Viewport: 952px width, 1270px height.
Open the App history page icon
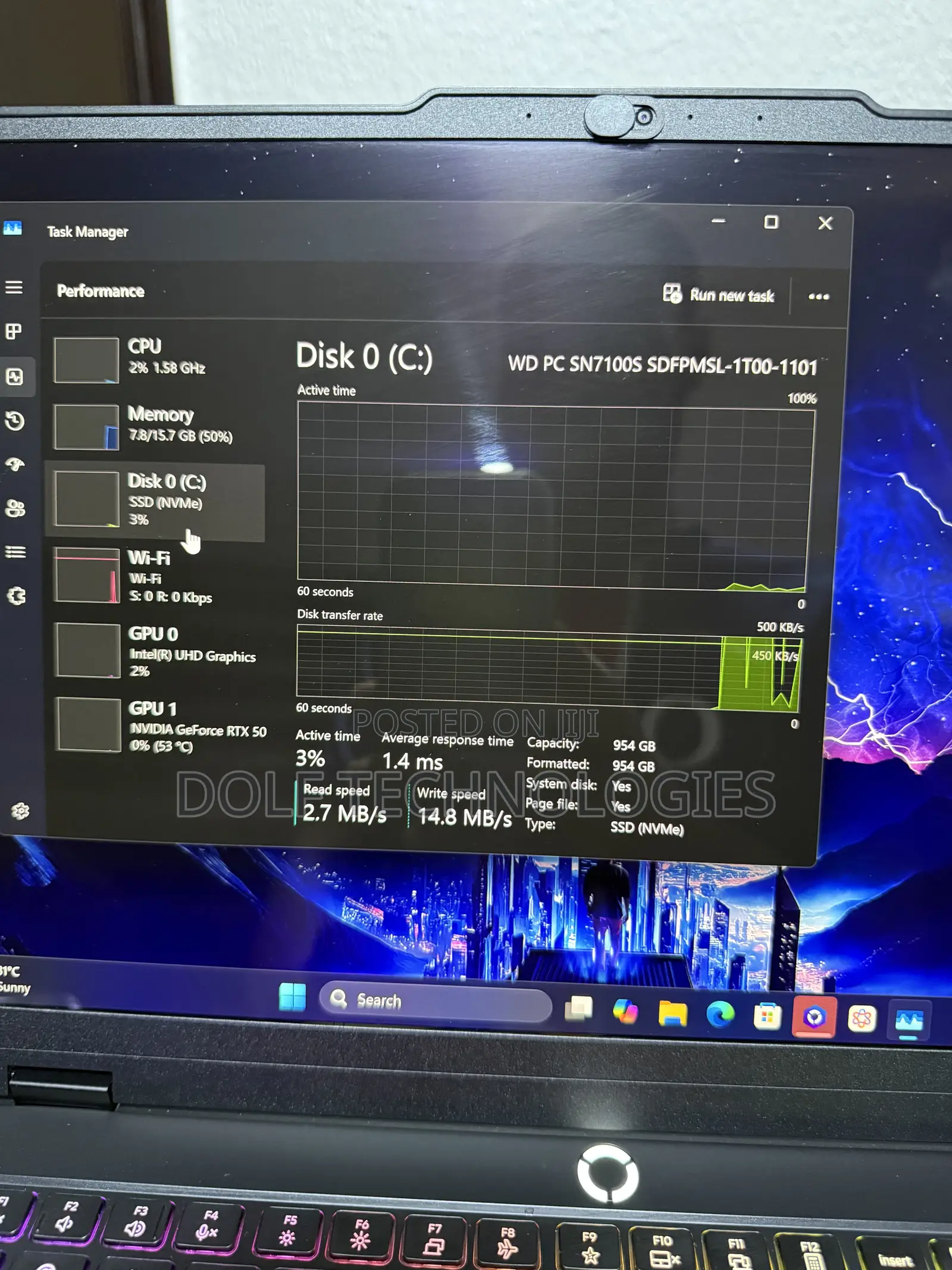[x=15, y=421]
